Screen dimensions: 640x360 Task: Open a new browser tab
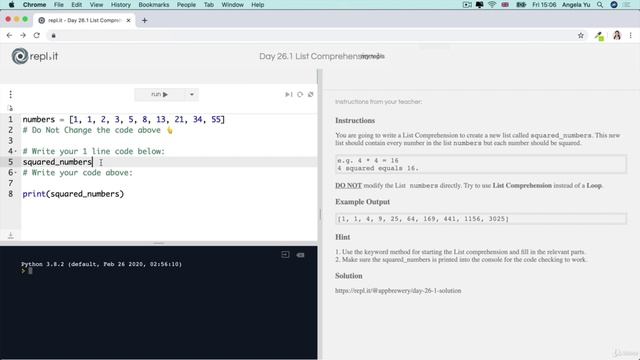pos(144,20)
